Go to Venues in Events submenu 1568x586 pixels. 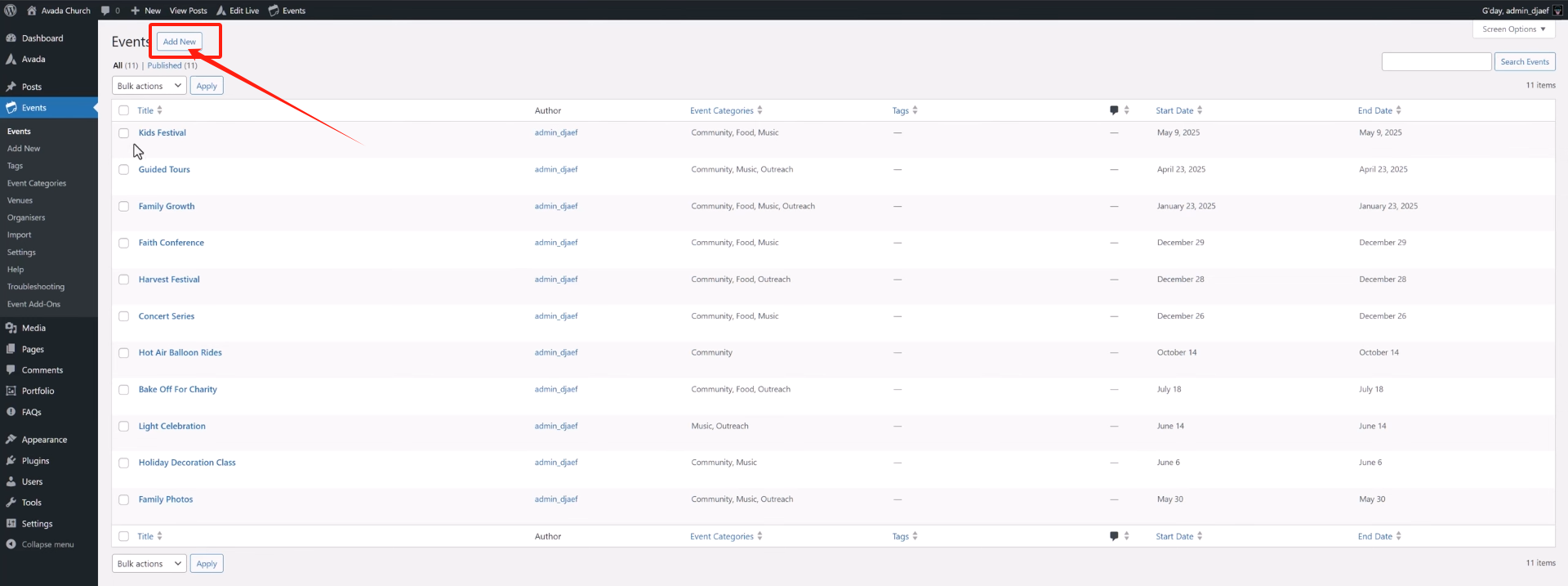(x=20, y=200)
